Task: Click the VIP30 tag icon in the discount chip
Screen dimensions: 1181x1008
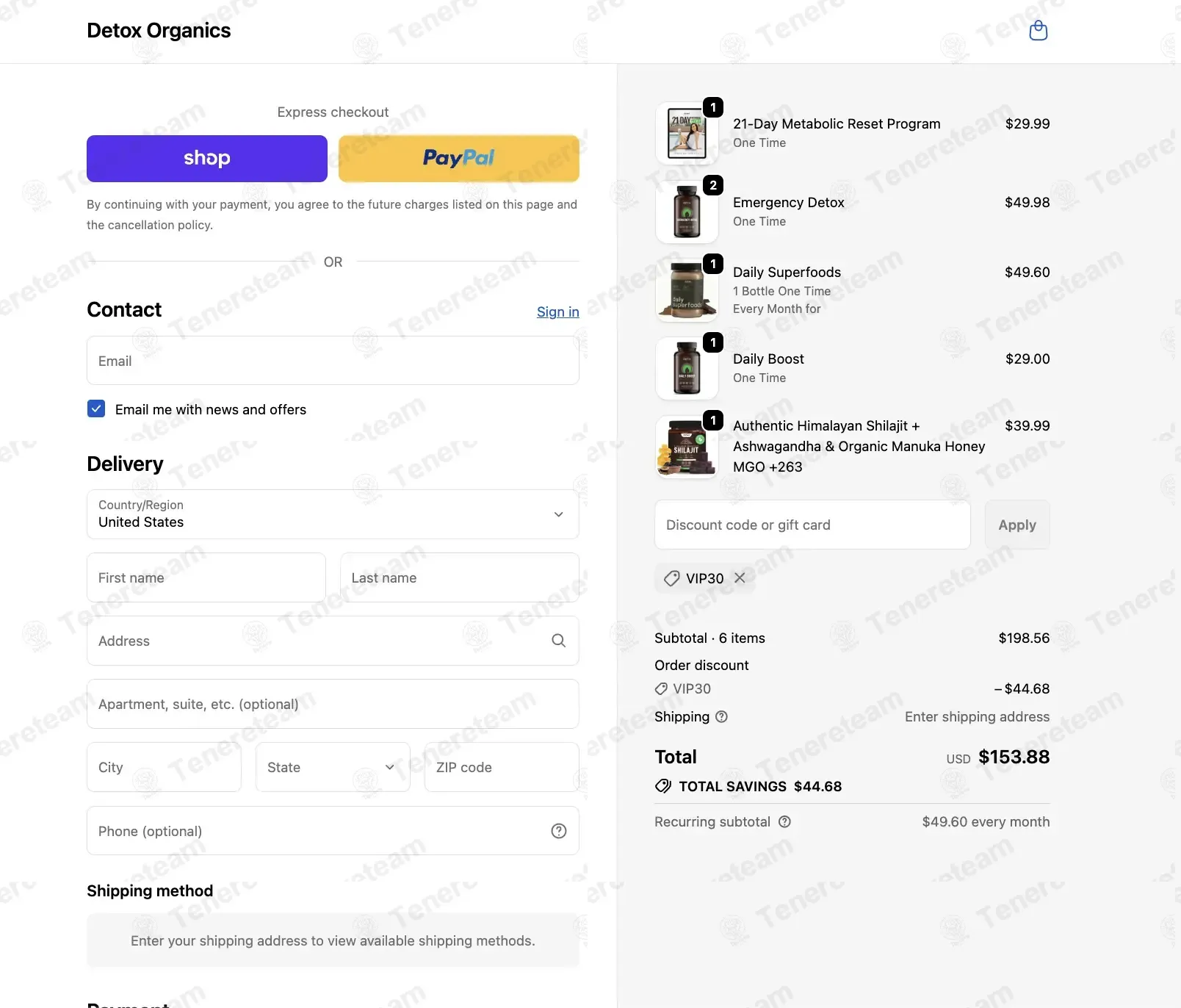Action: [x=671, y=579]
